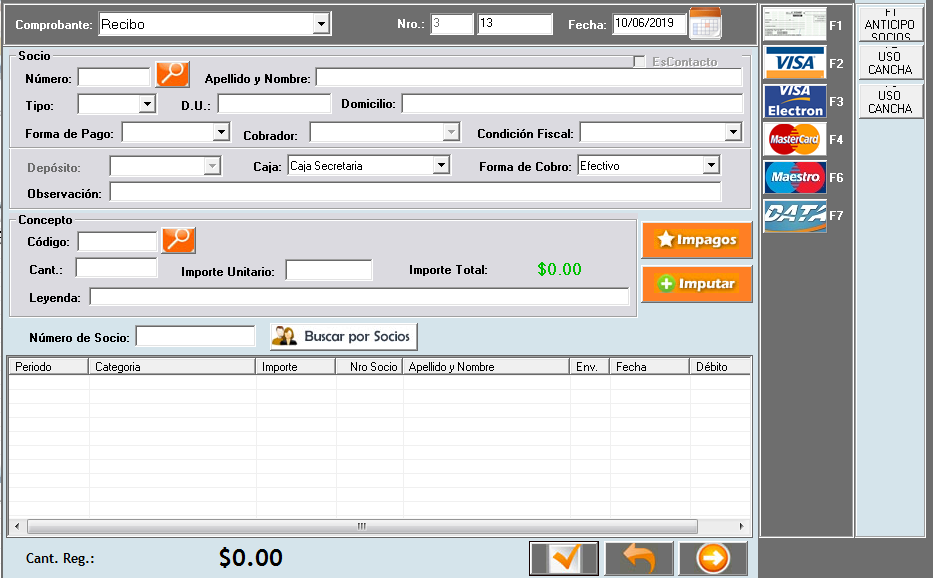Click the Concepto code search magnifier
Screen dimensions: 933x578
tap(179, 240)
